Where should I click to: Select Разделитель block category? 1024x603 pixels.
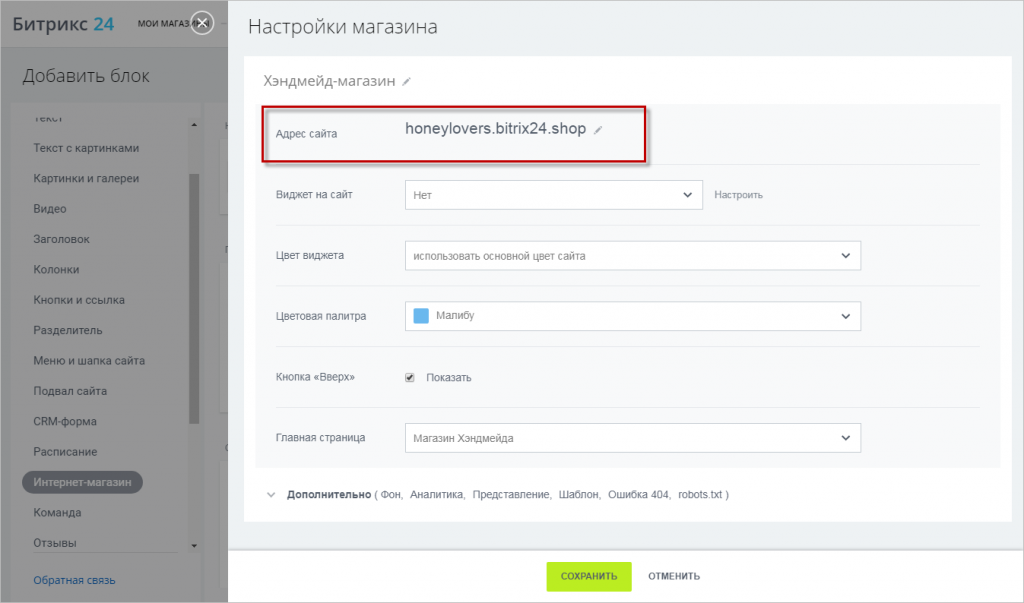(x=68, y=330)
